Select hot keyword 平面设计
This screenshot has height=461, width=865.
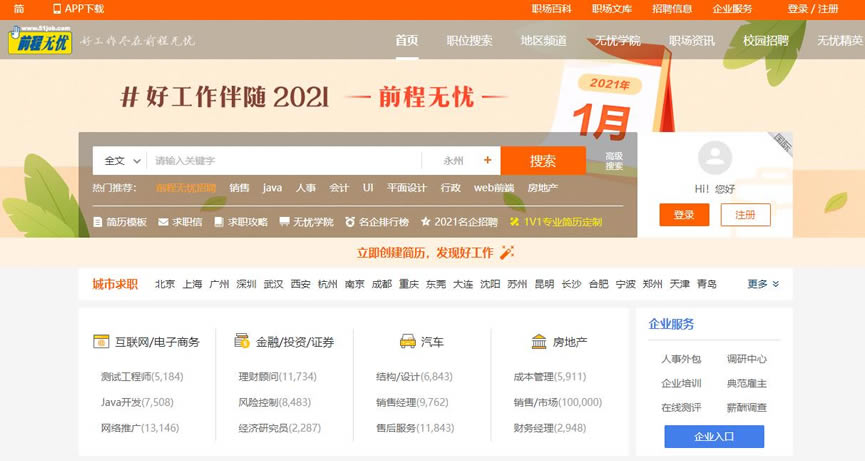(407, 188)
